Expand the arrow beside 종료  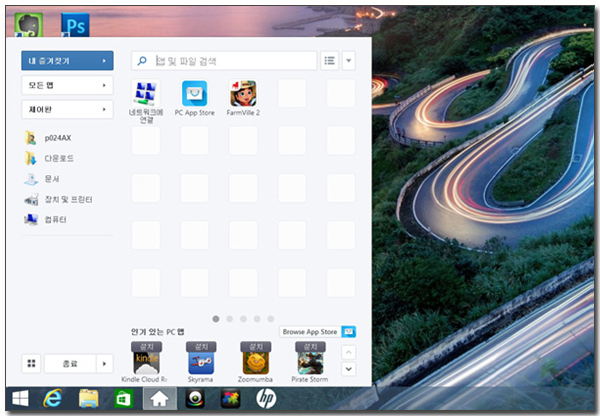point(104,364)
